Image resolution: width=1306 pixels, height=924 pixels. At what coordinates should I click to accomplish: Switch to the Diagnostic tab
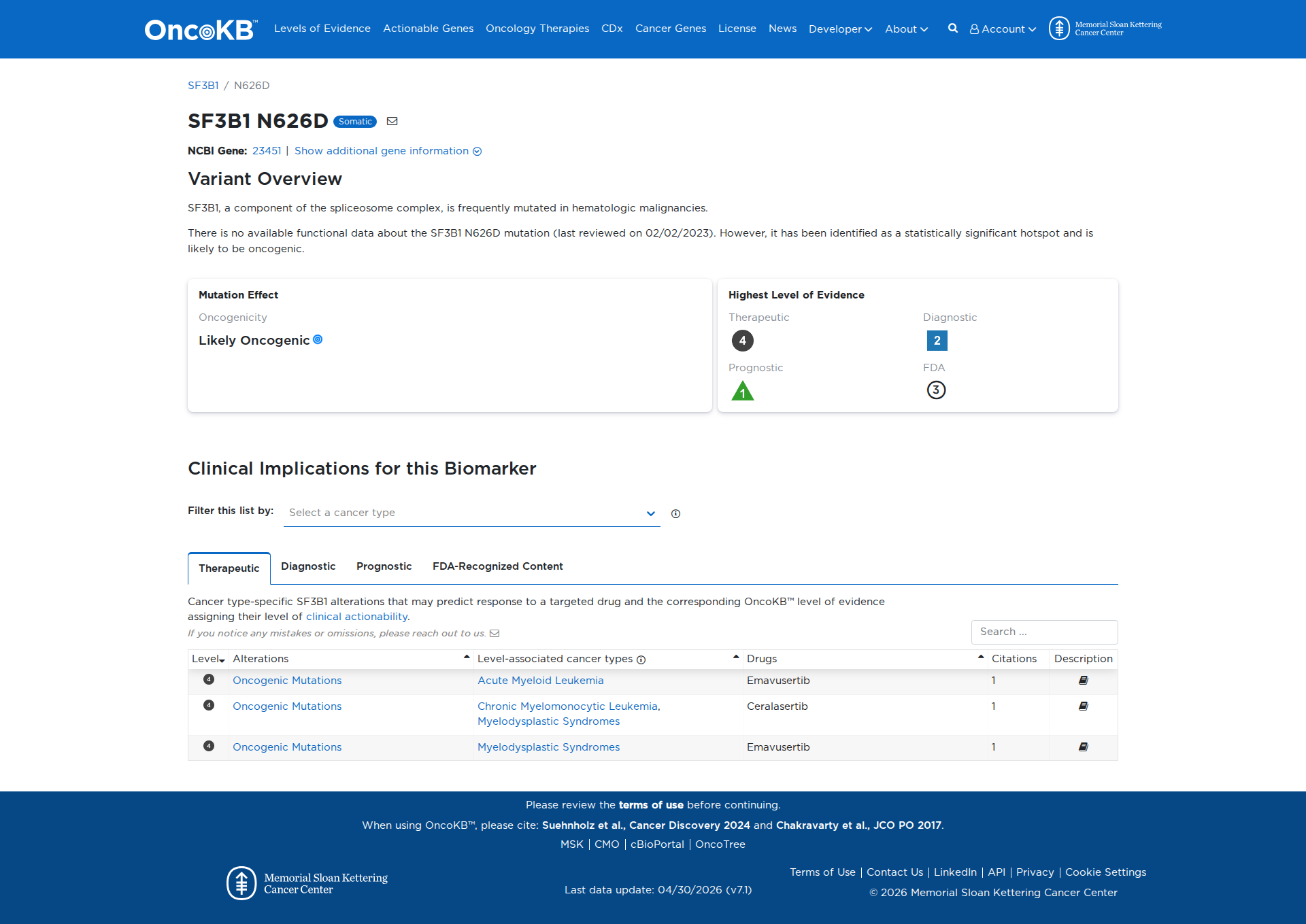tap(308, 566)
